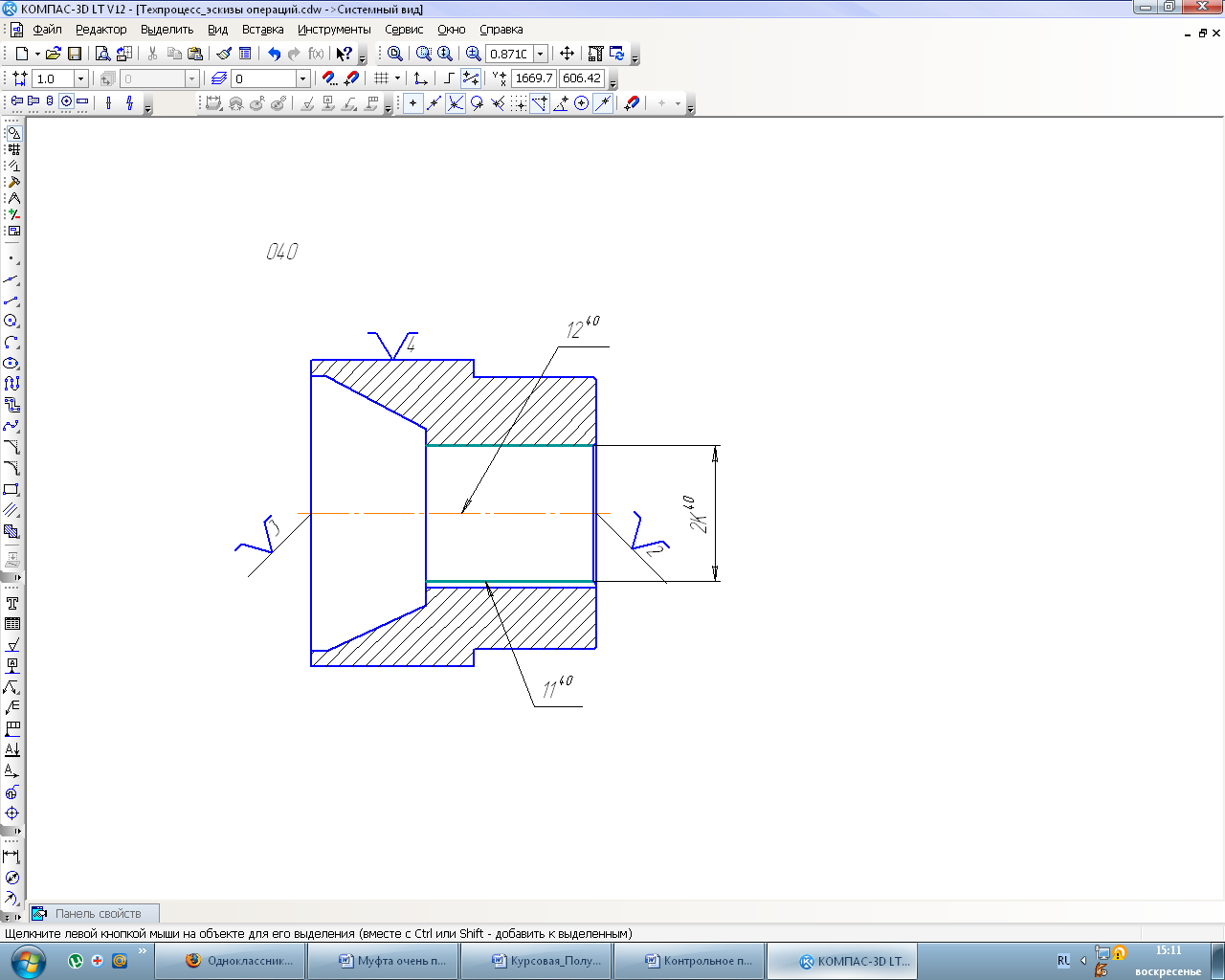Open the cursor step dropdown next to 1.0
This screenshot has width=1225, height=980.
pyautogui.click(x=81, y=78)
